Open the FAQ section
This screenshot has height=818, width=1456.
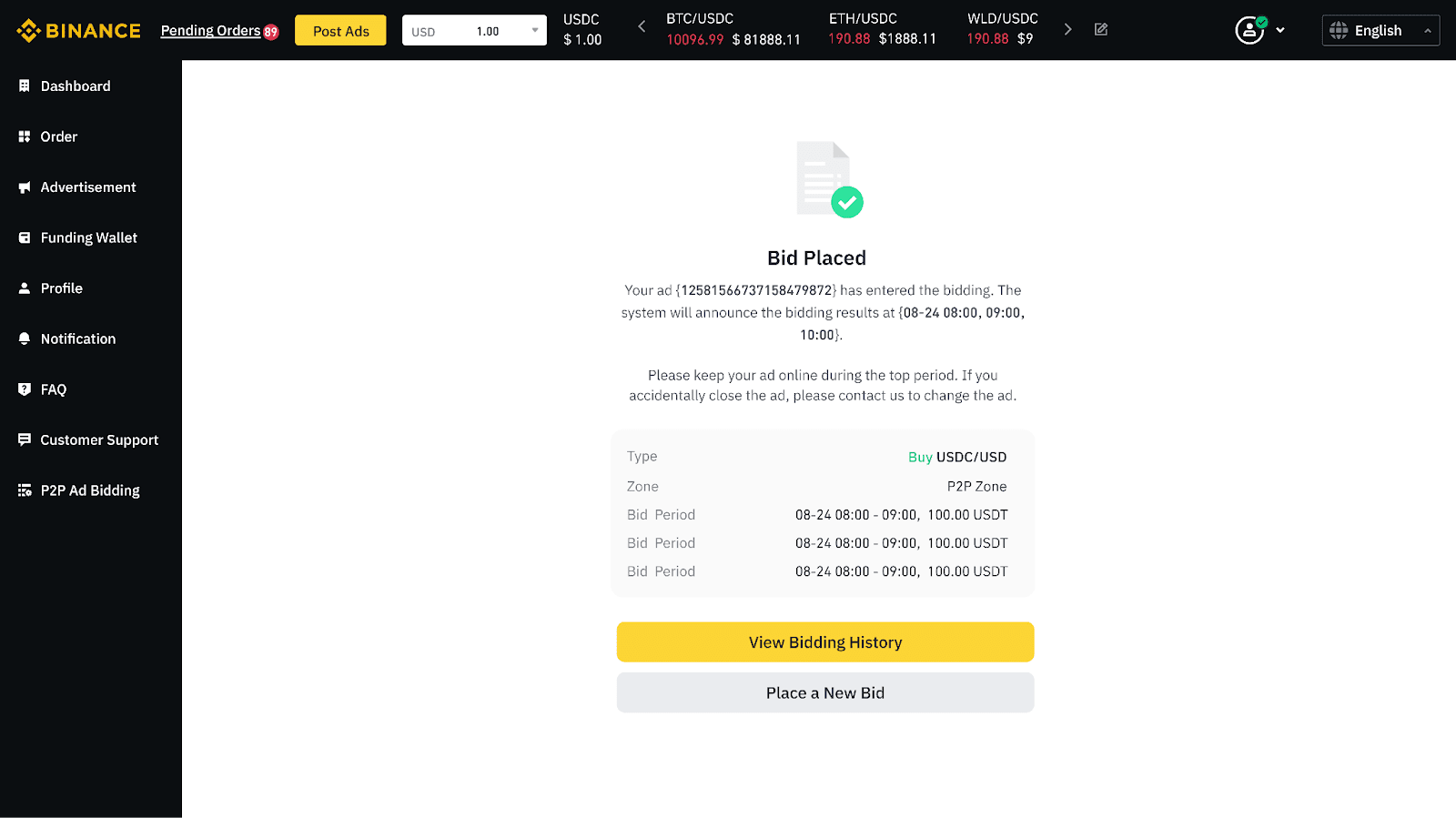tap(53, 389)
